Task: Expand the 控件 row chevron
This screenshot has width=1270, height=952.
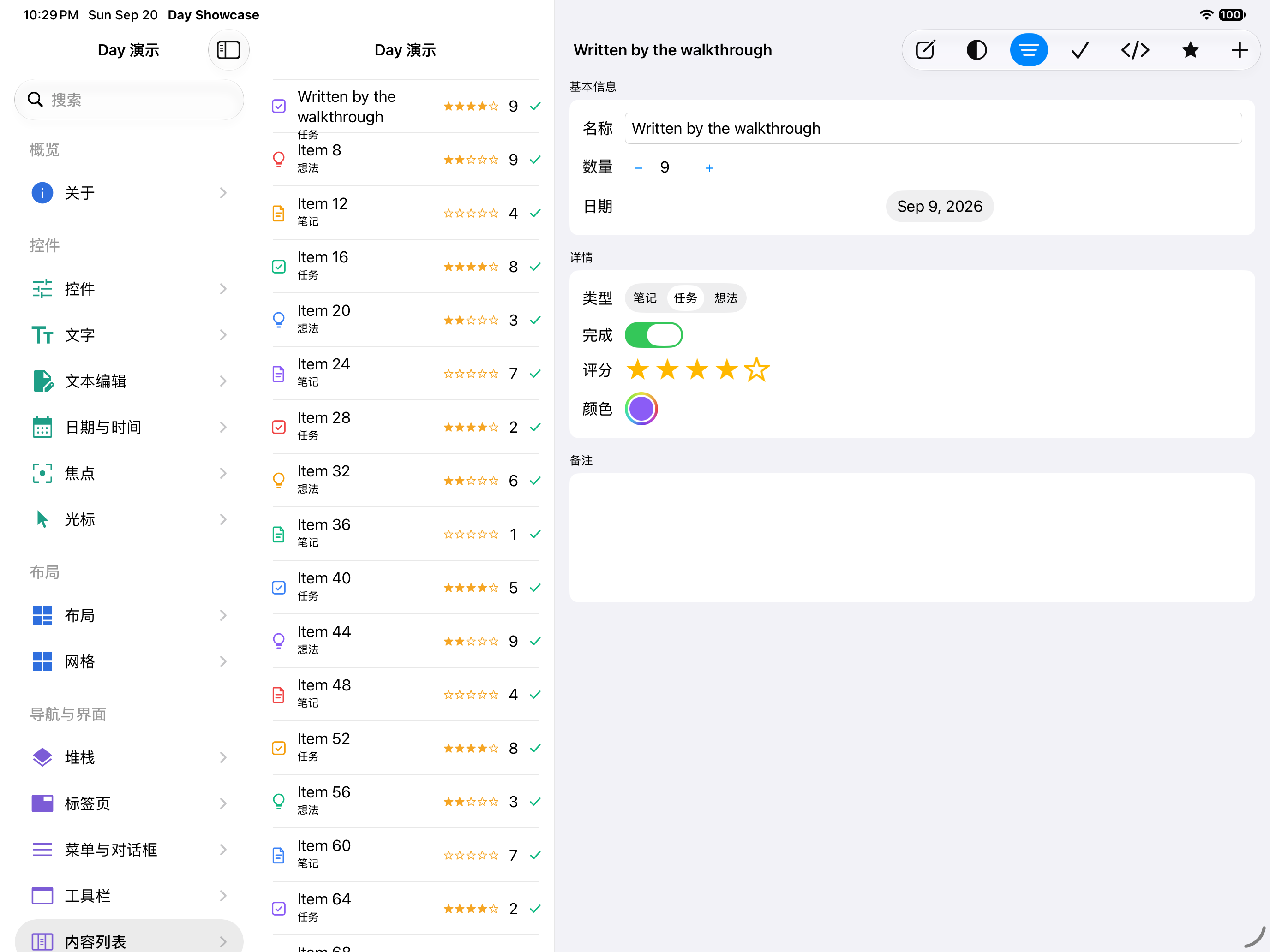Action: tap(223, 289)
